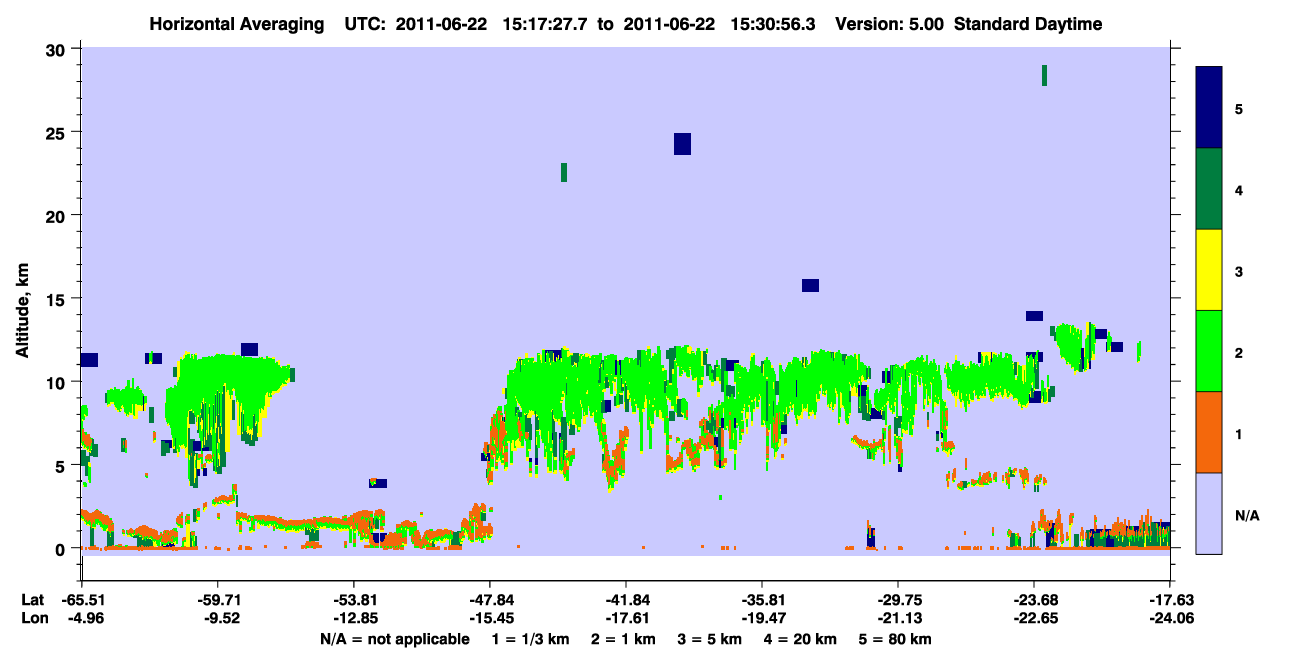Click the legend text '5 = 80 km'
The height and width of the screenshot is (667, 1300).
[896, 639]
